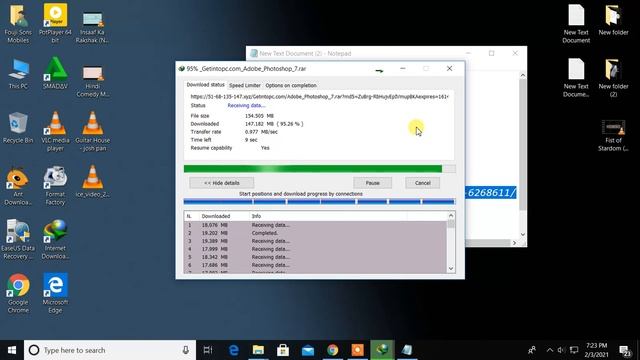Open Fouji Sons Mobiles desktop folder
The image size is (640, 360).
(x=18, y=24)
